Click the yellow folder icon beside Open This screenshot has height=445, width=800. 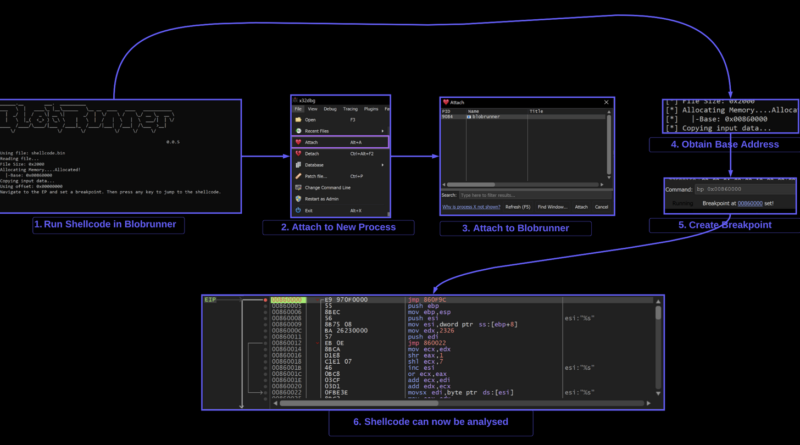(298, 119)
